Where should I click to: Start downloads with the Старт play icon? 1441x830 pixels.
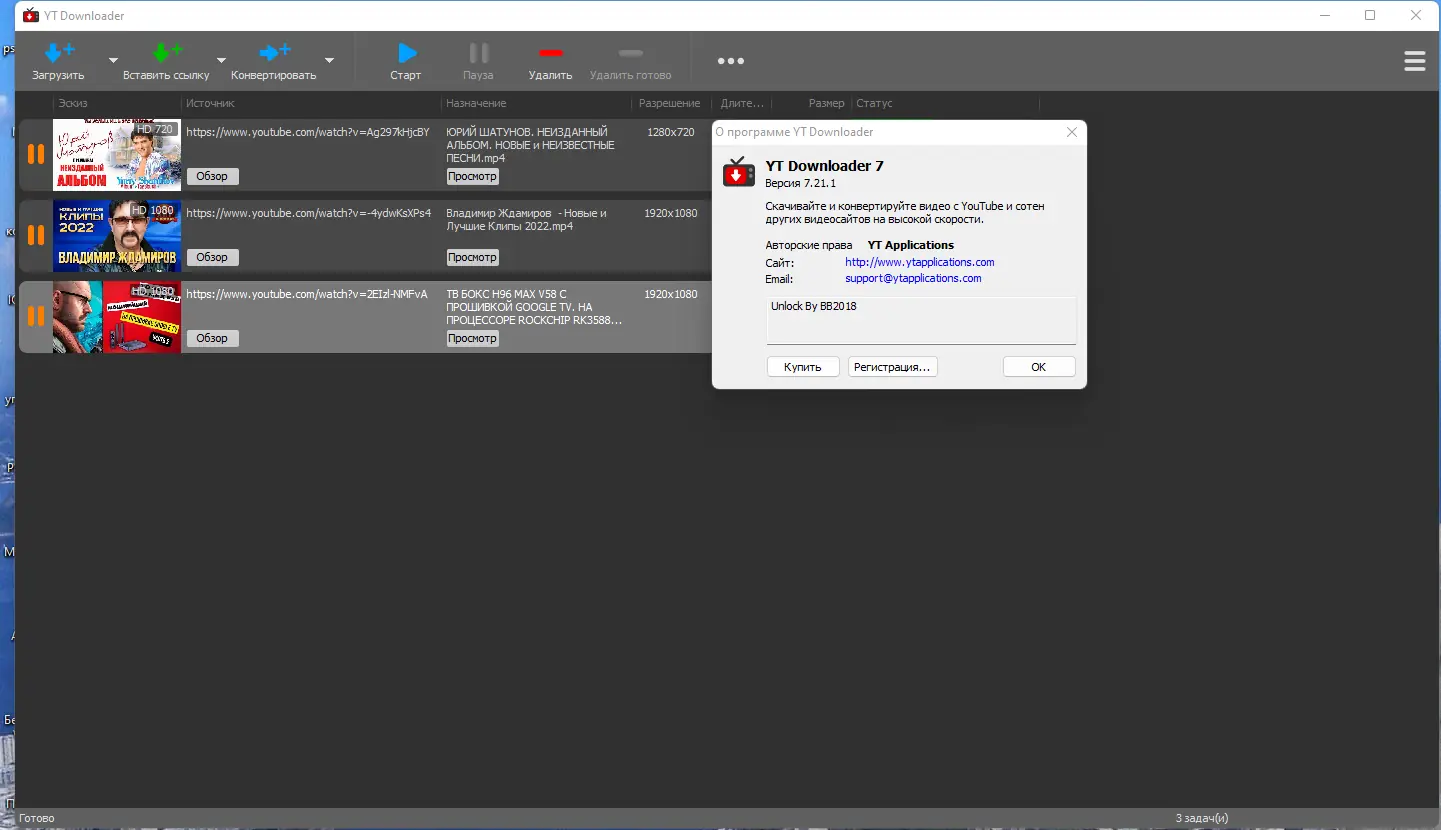[x=405, y=52]
